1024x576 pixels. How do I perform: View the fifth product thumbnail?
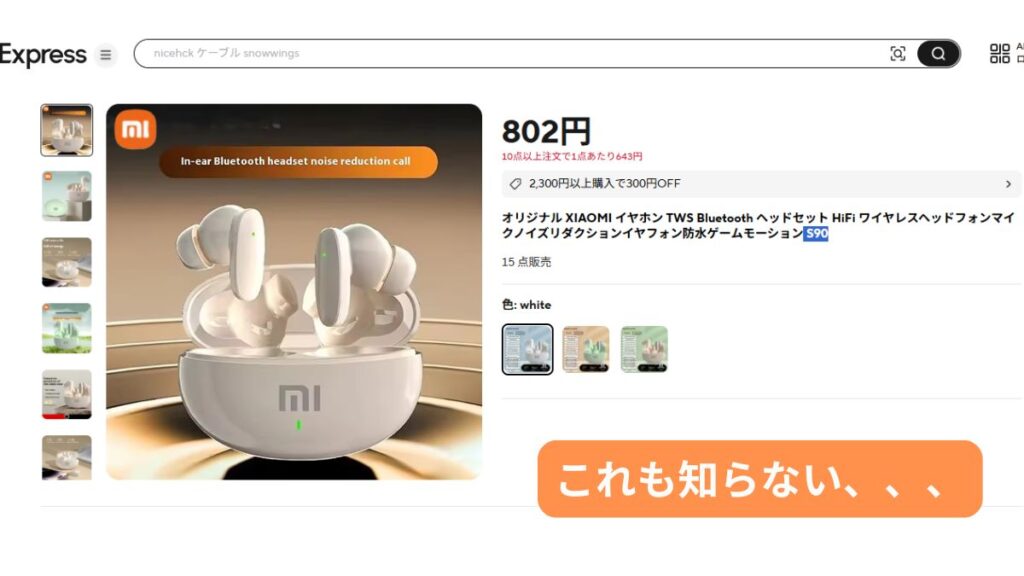point(67,394)
